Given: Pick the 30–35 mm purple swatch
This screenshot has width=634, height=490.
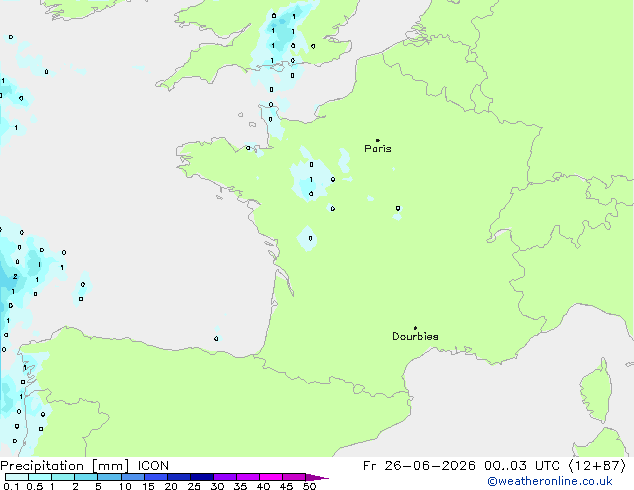Looking at the screenshot, I should 225,477.
